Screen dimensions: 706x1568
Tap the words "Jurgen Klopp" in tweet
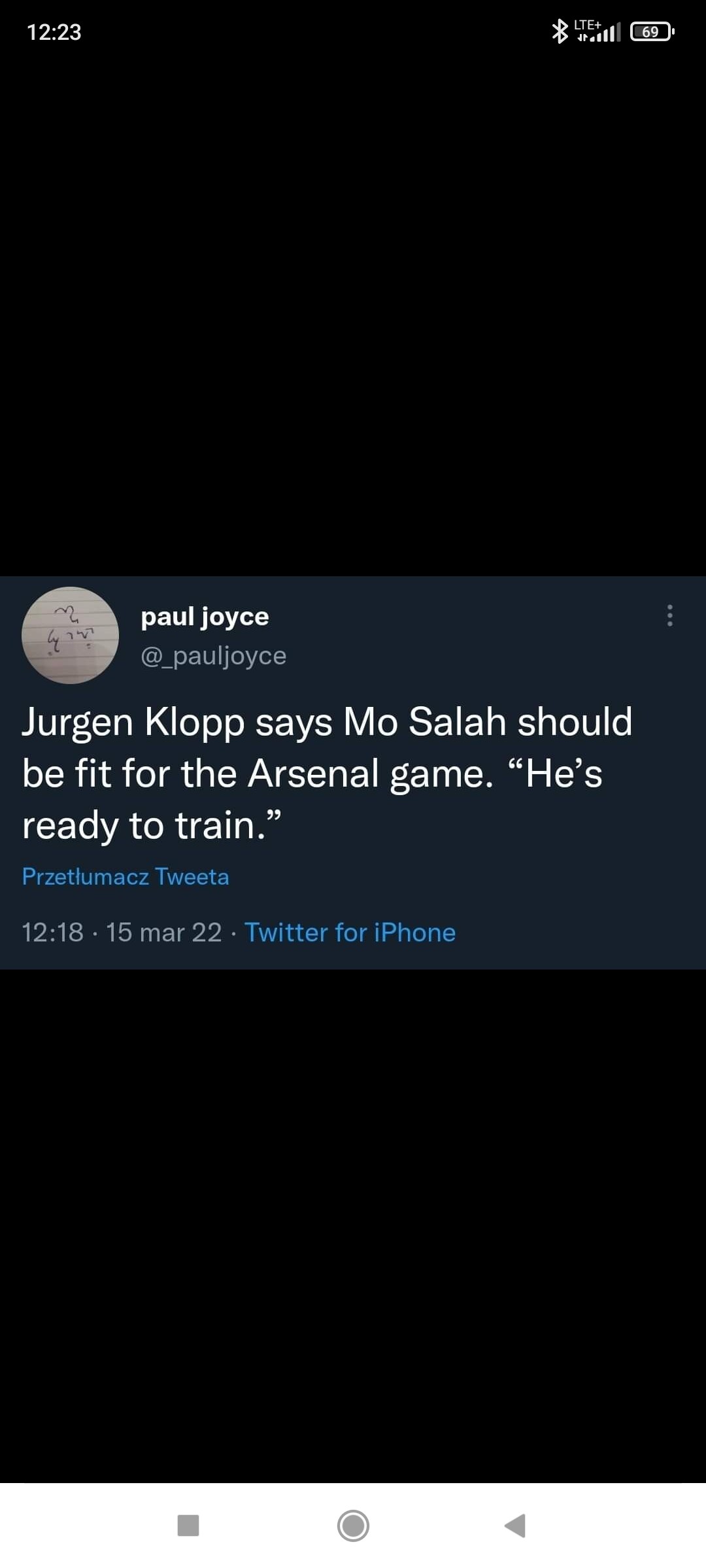[x=133, y=722]
